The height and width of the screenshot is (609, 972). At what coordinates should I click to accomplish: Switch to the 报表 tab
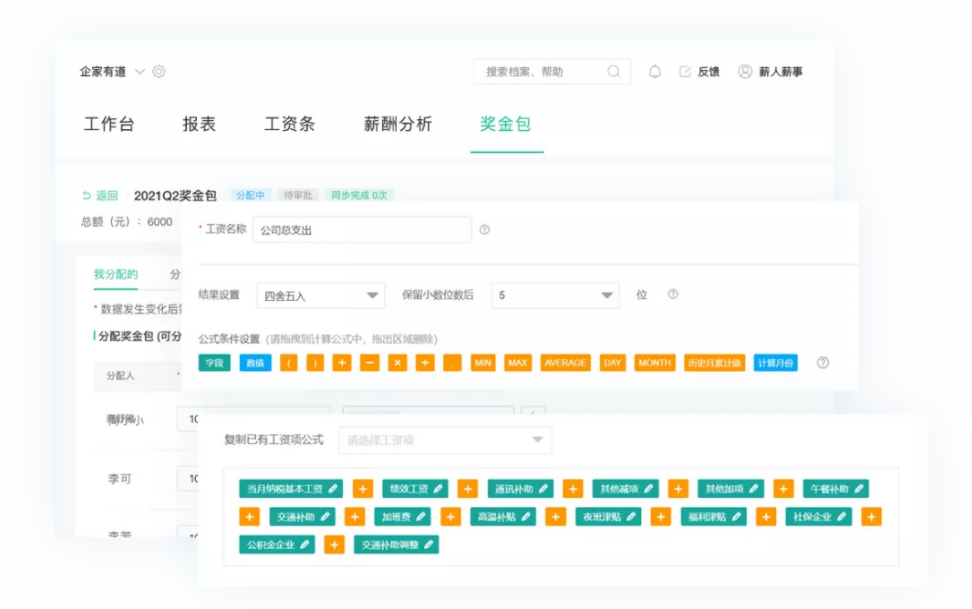click(199, 124)
